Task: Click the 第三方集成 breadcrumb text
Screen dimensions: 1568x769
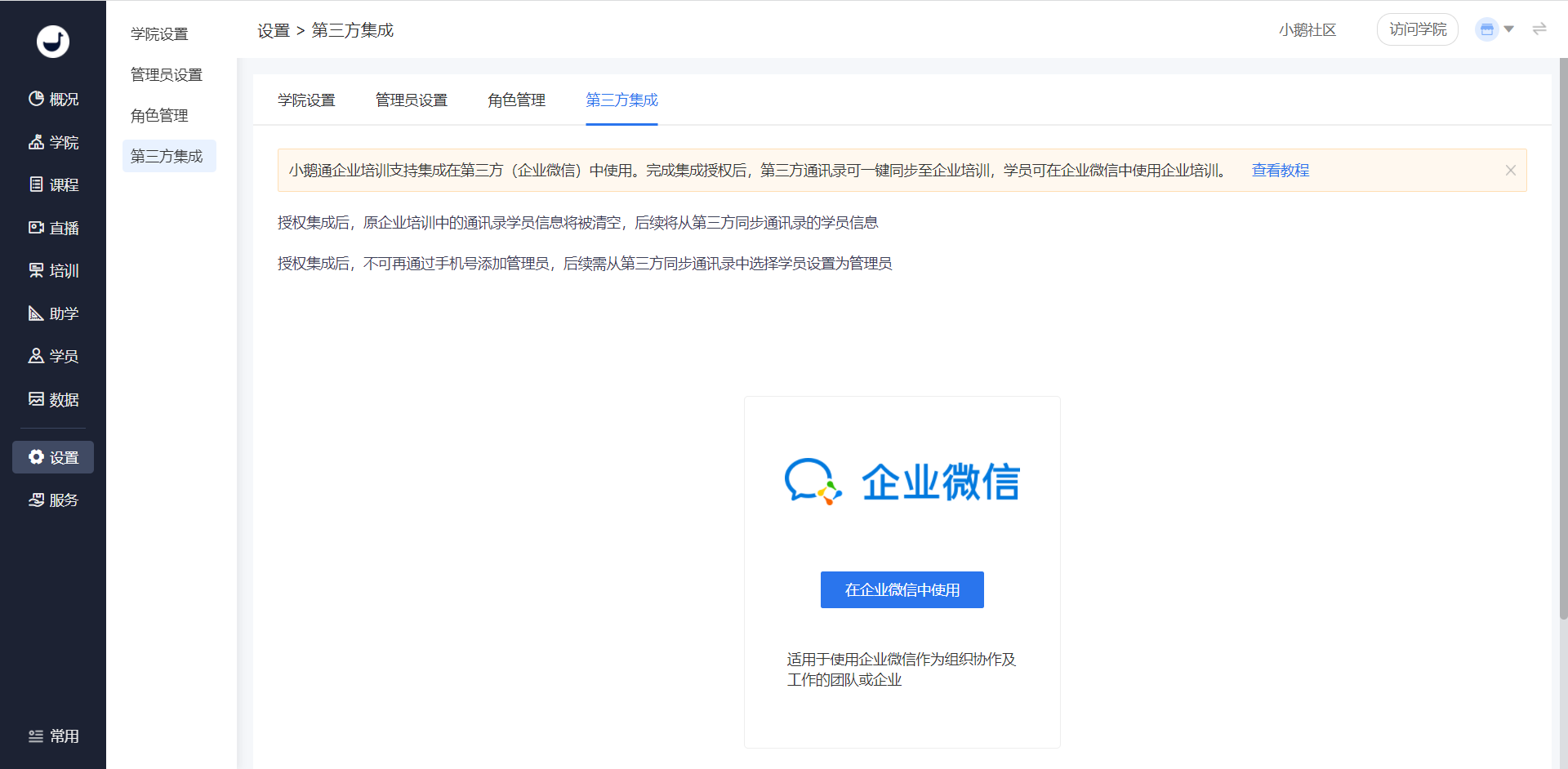Action: point(353,30)
